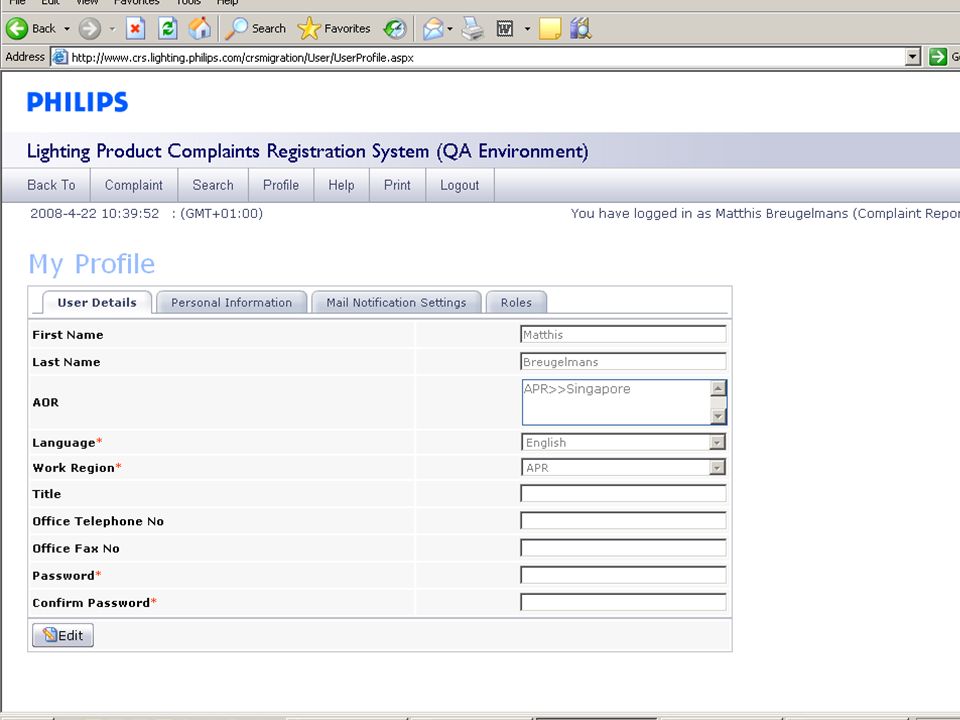Open the Complaint navigation menu

tap(134, 185)
